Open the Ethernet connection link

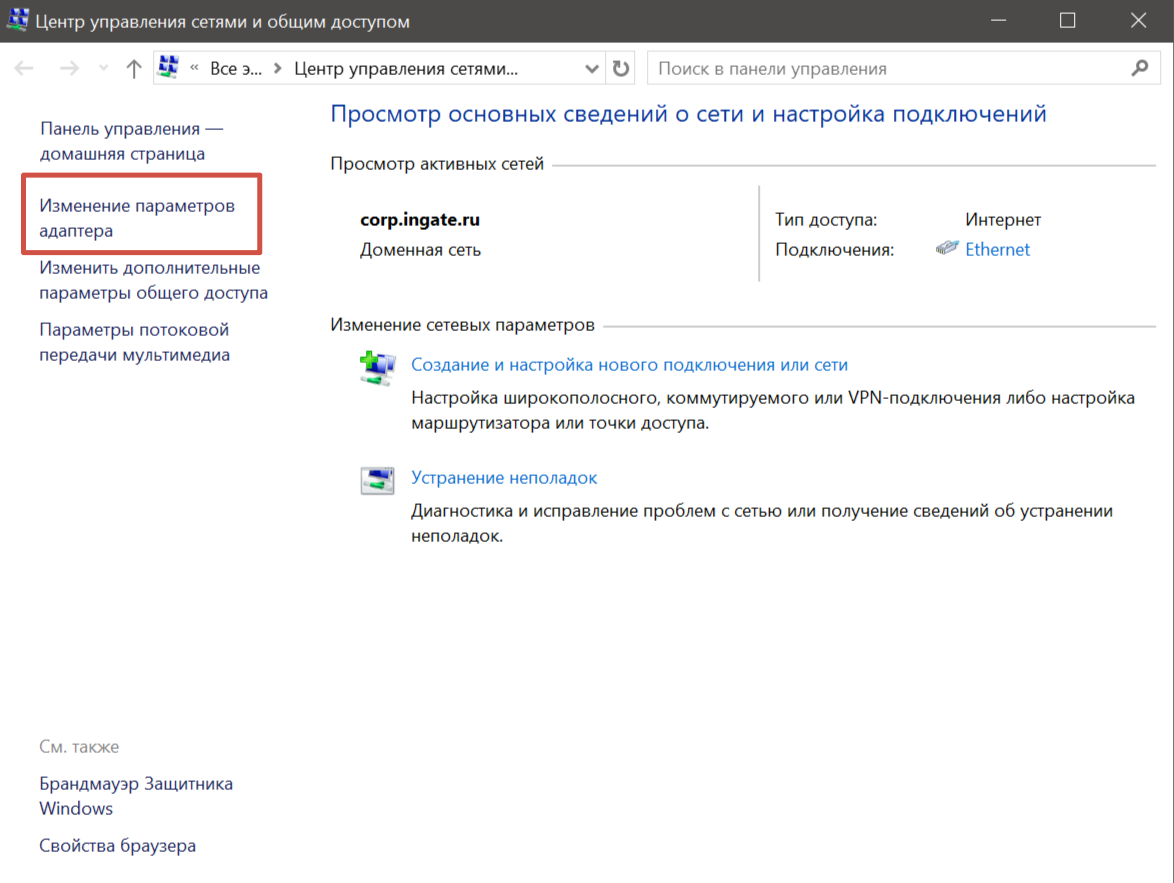pos(997,250)
